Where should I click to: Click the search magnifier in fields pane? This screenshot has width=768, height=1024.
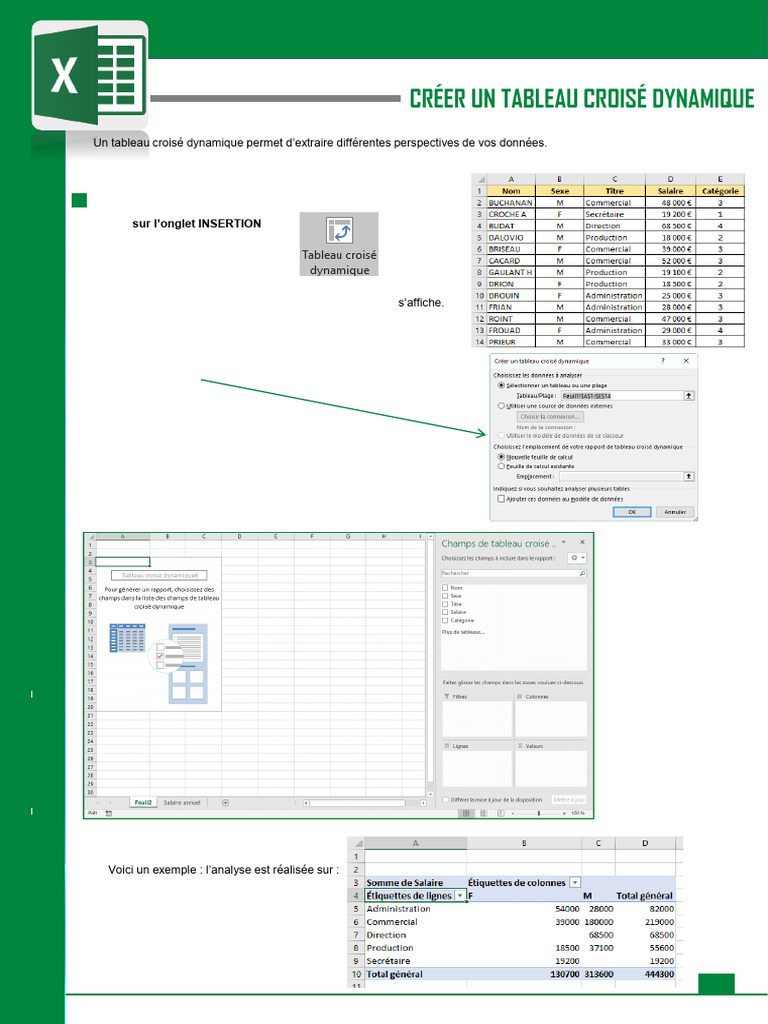click(583, 574)
